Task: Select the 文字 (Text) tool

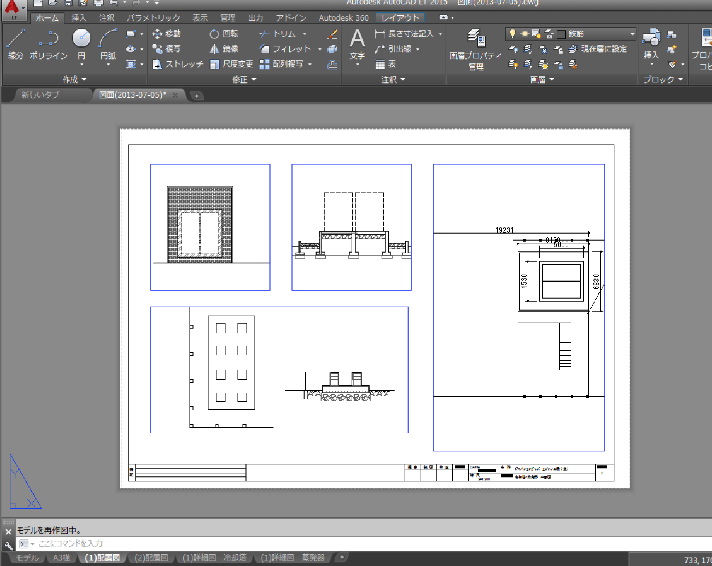Action: click(x=357, y=44)
